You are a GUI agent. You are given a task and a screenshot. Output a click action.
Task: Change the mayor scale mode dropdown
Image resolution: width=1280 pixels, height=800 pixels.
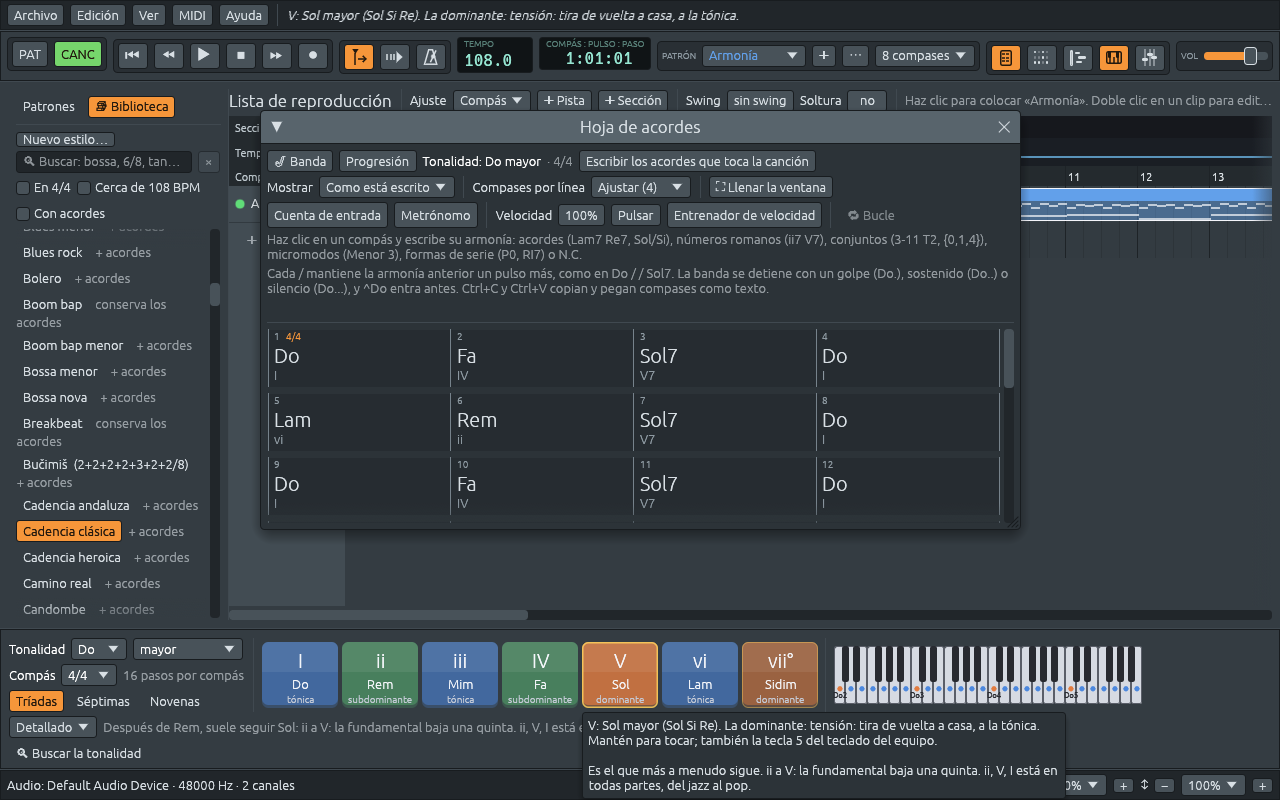click(188, 649)
